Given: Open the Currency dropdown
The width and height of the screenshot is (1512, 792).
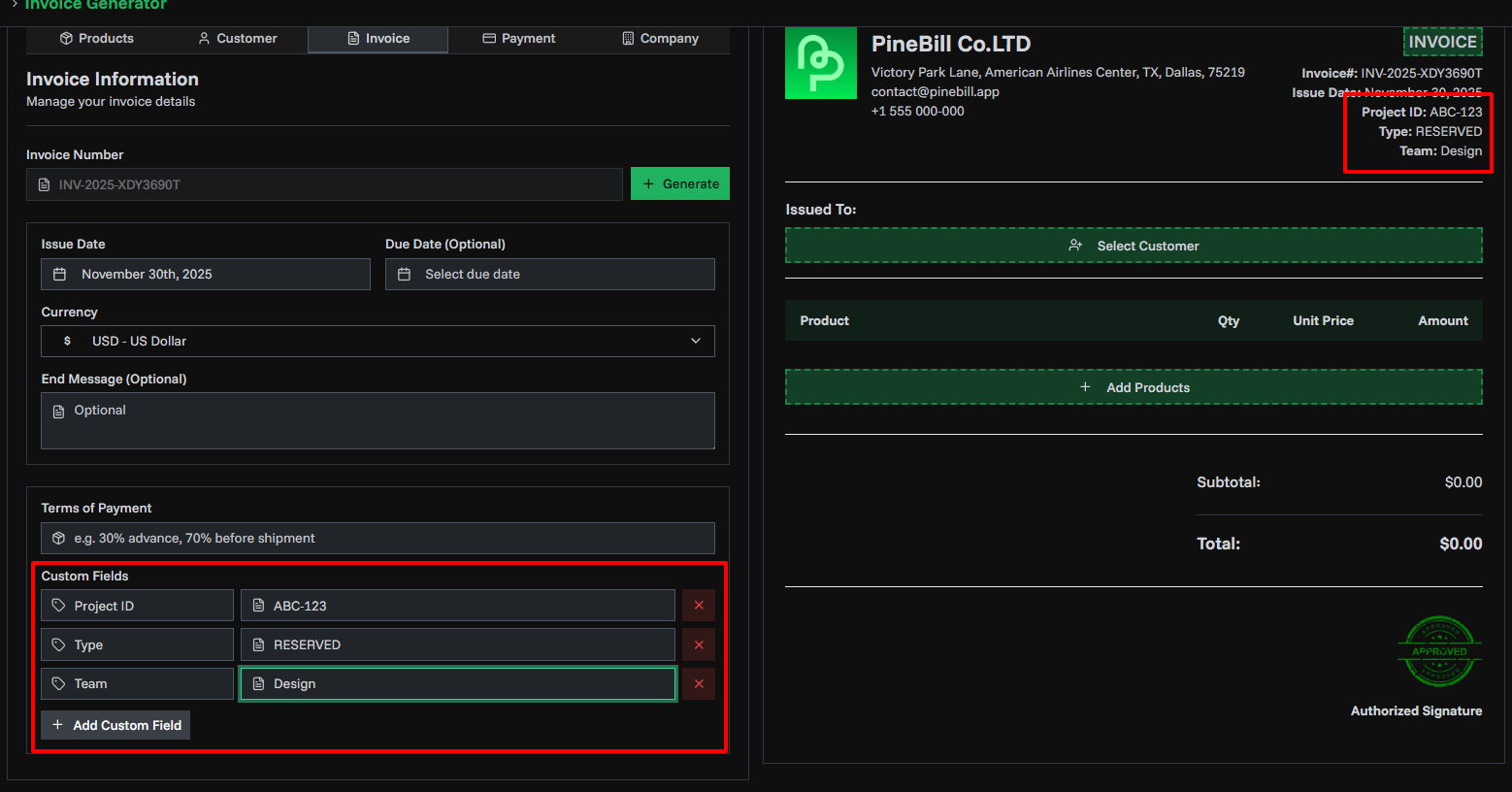Looking at the screenshot, I should click(378, 342).
